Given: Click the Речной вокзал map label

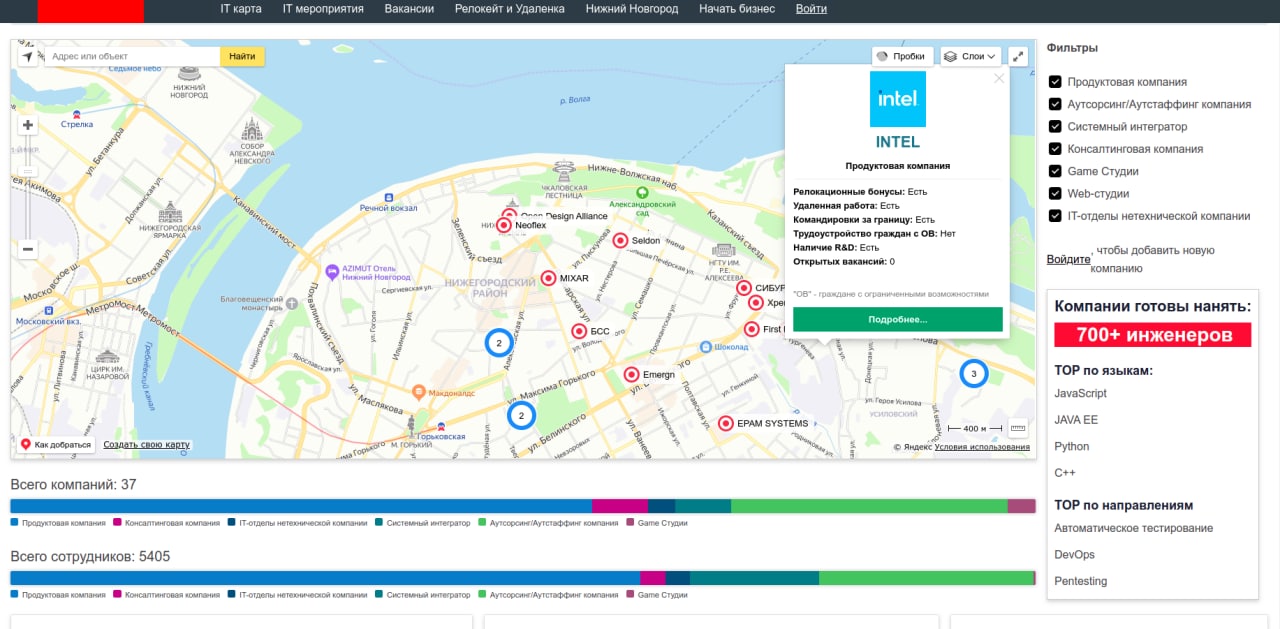Looking at the screenshot, I should (x=389, y=208).
